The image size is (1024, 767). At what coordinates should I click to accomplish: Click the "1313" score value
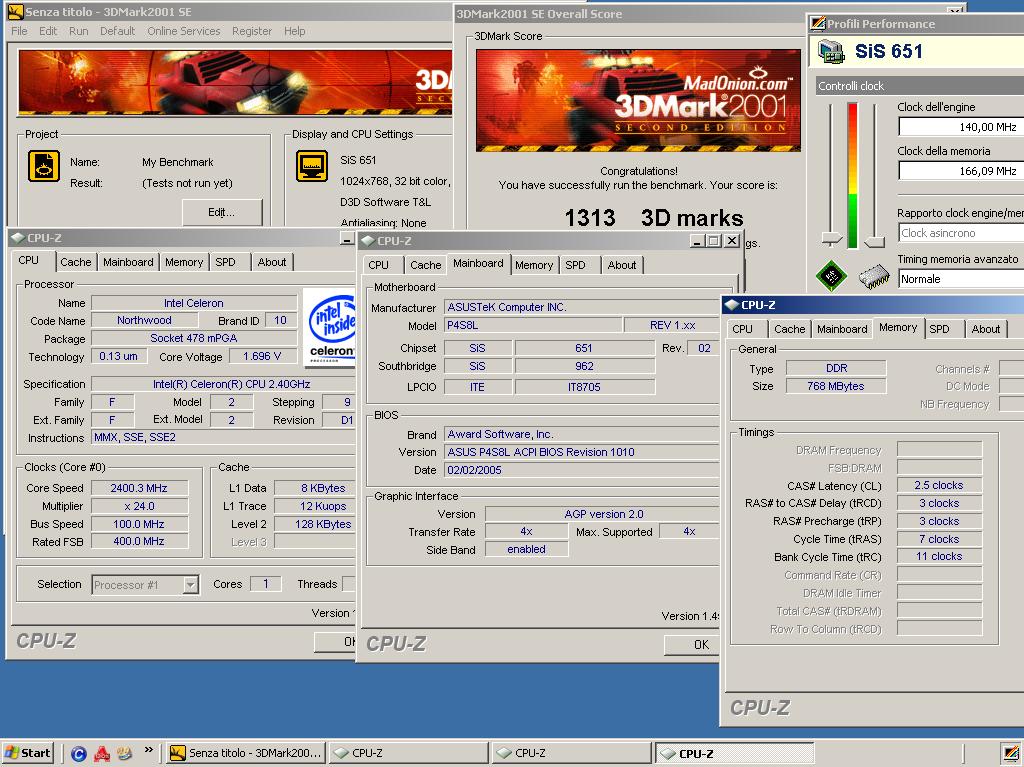(x=590, y=218)
